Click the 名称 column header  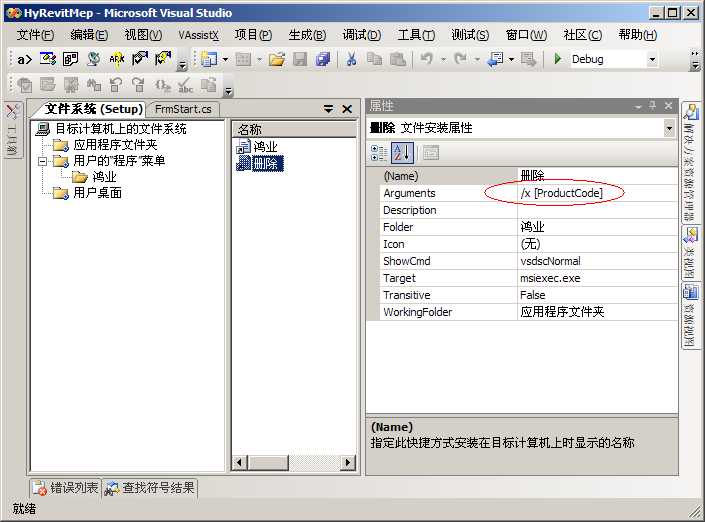tap(294, 129)
